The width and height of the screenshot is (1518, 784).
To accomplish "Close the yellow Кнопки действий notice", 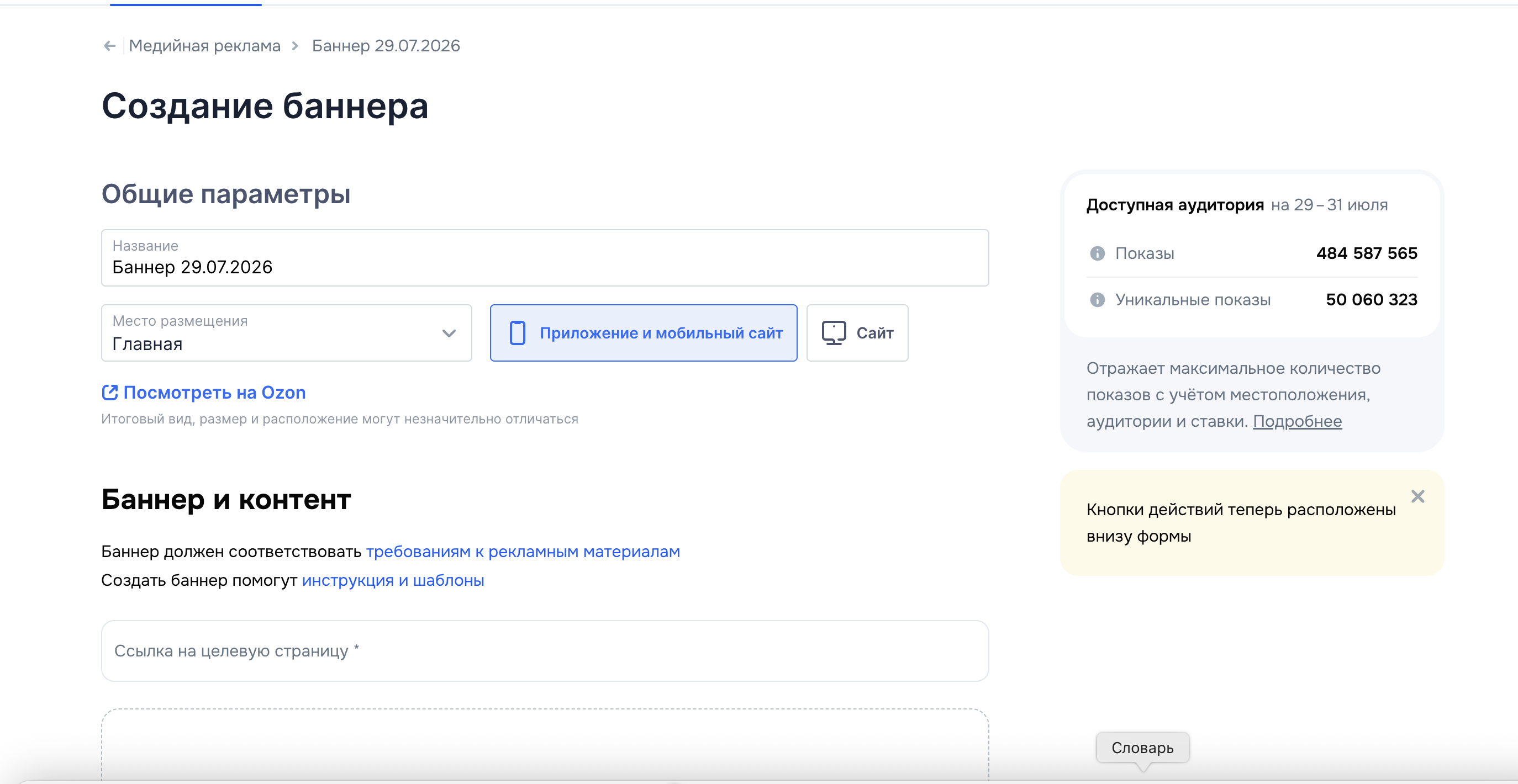I will [x=1418, y=496].
